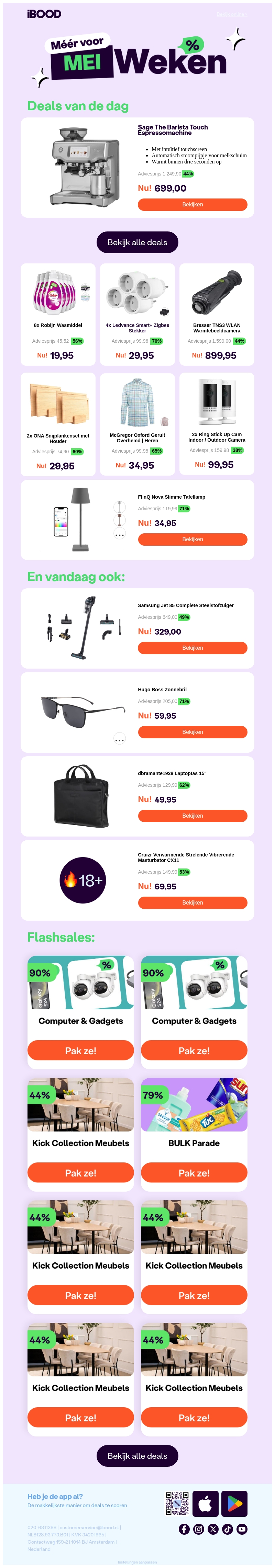Viewport: 275px width, 1568px height.
Task: Go to the YouTube channel icon
Action: pos(242,1529)
